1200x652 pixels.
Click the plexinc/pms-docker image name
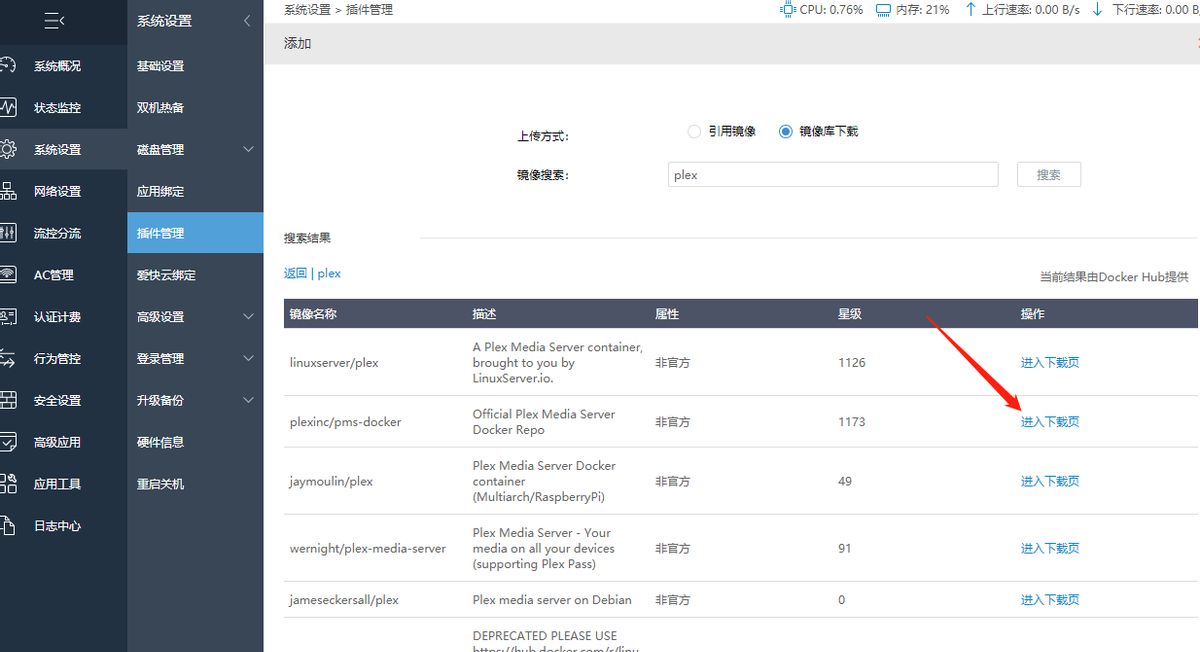click(x=345, y=422)
